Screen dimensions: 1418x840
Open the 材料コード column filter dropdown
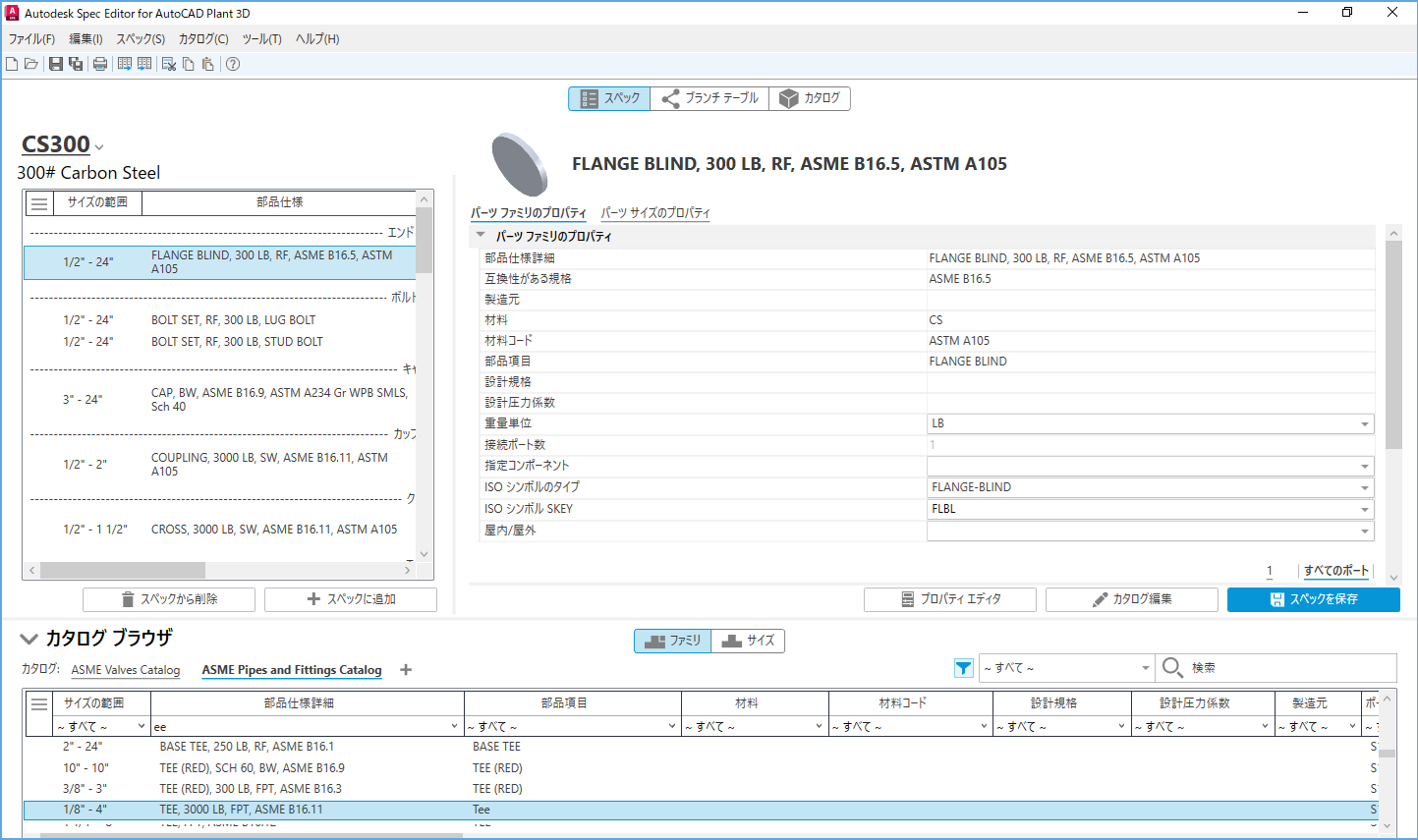point(910,726)
